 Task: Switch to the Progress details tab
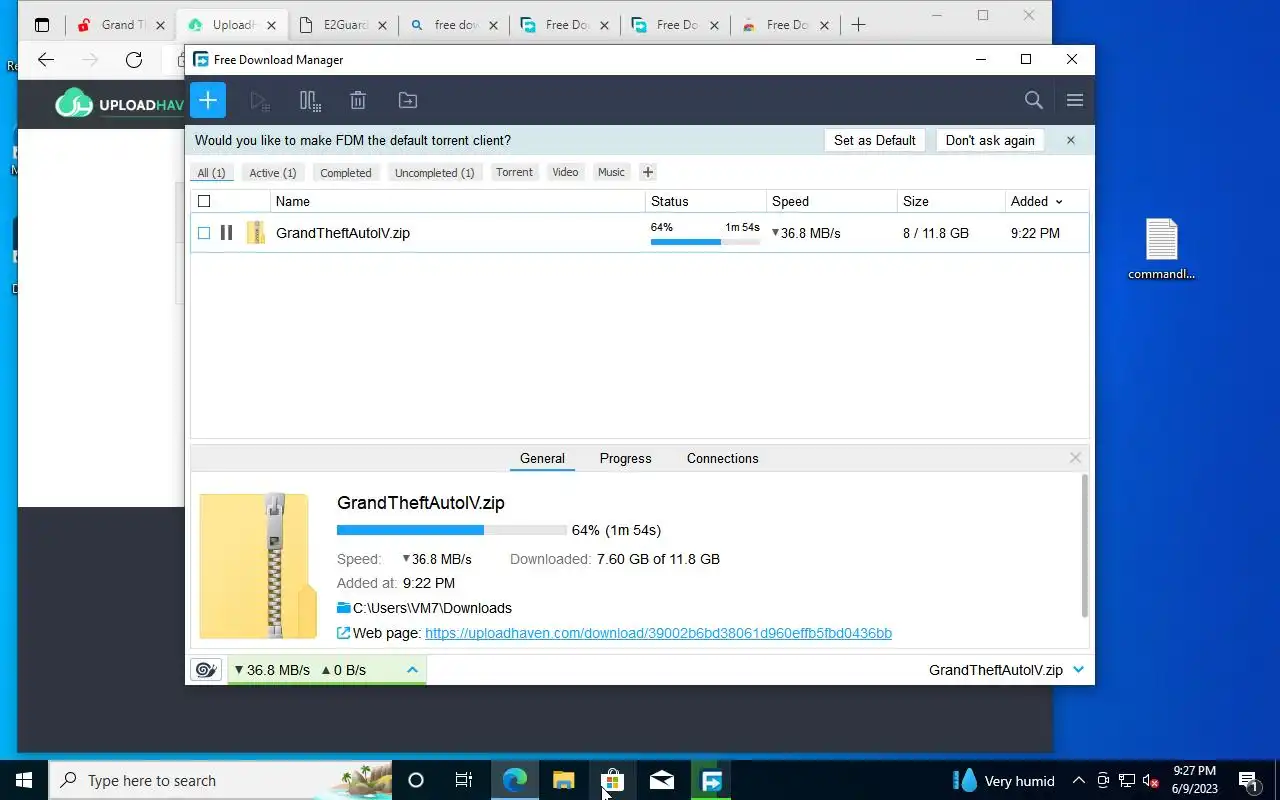click(x=625, y=458)
